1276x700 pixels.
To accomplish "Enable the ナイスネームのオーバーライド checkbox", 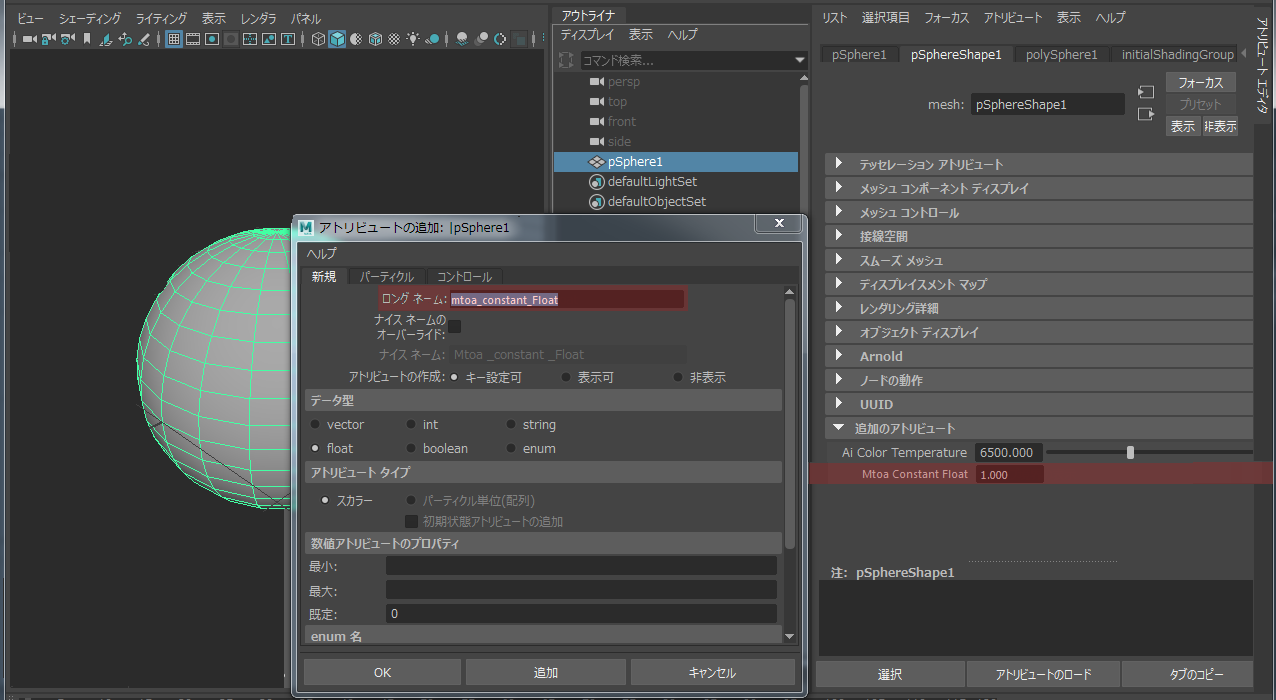I will (454, 326).
